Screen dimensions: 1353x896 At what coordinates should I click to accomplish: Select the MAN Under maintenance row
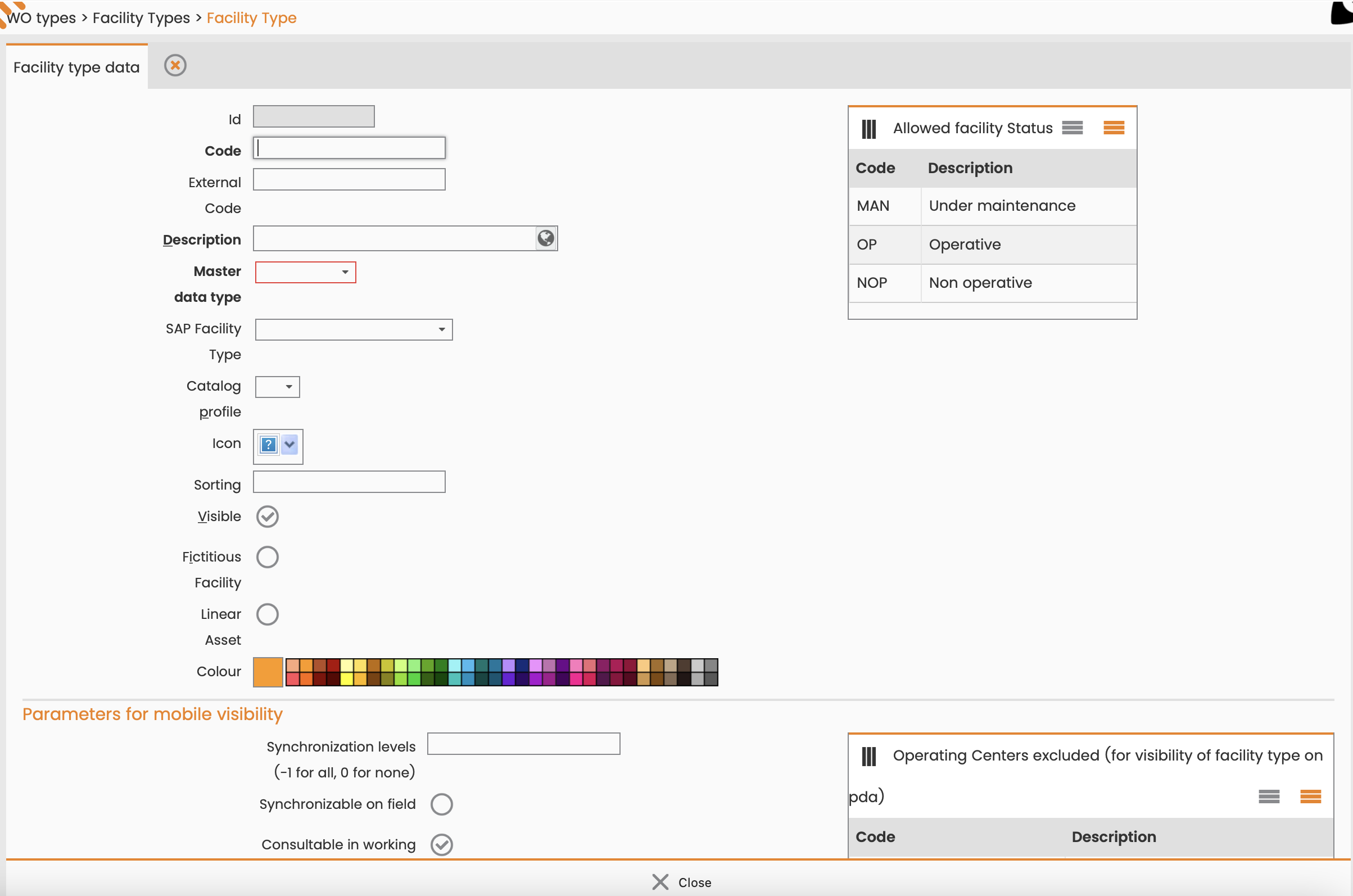(x=993, y=206)
